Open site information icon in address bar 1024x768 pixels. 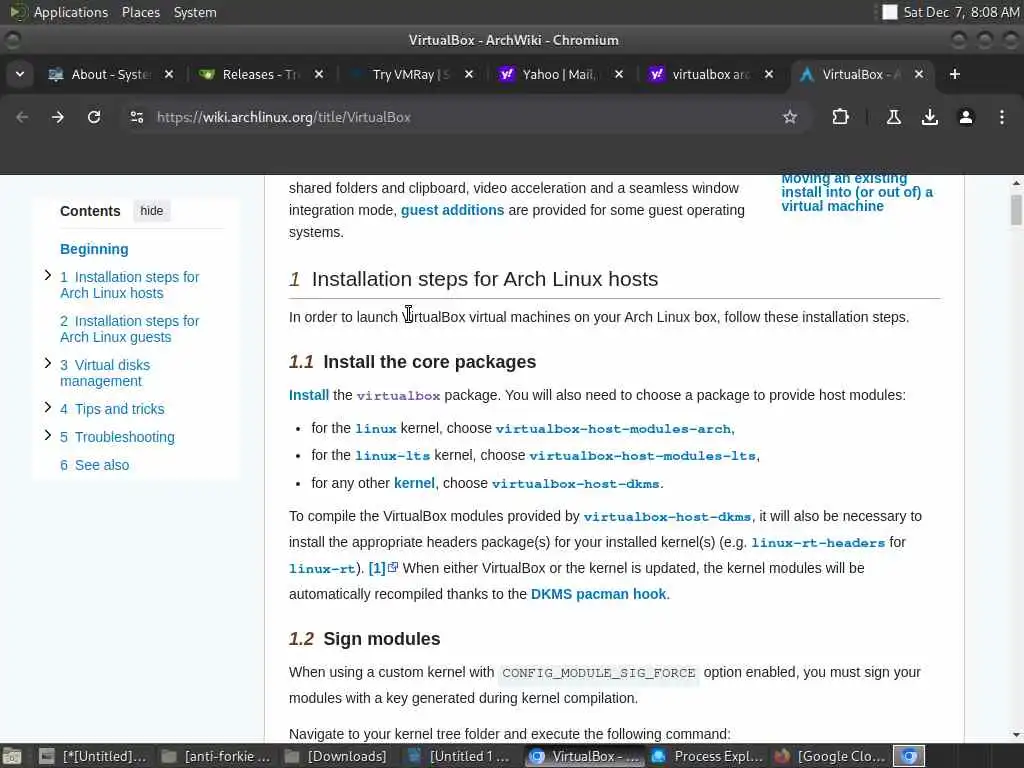136,117
